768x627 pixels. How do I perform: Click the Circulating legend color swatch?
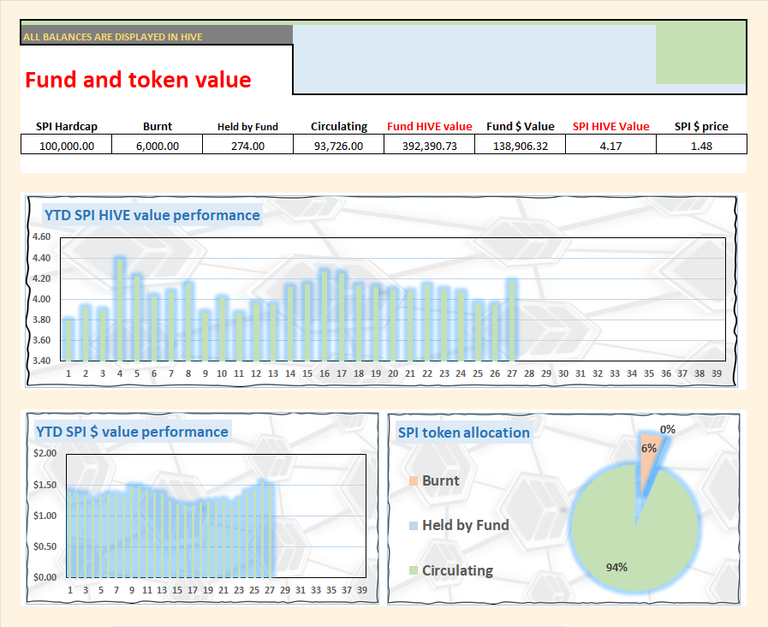point(413,570)
